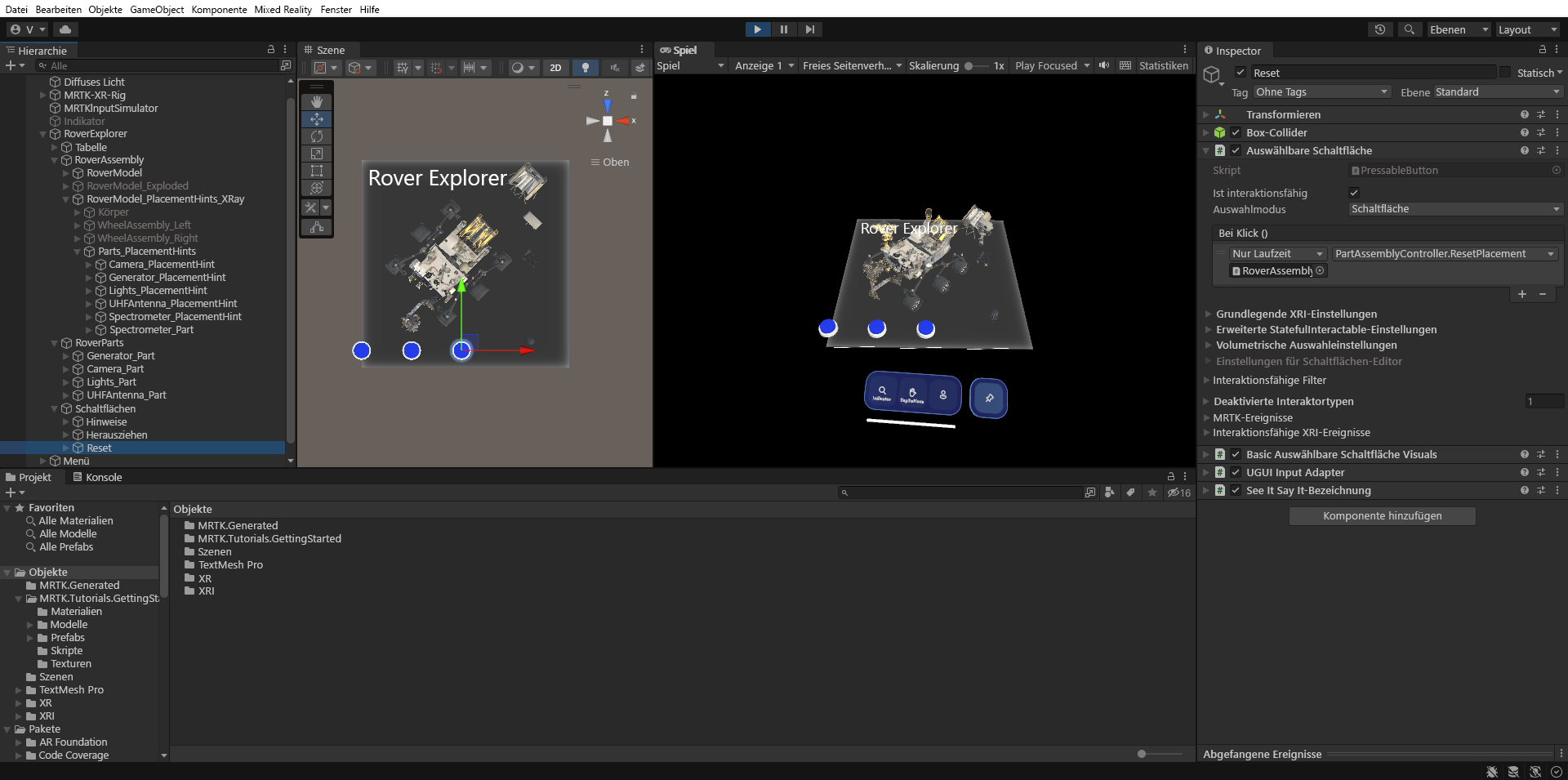Viewport: 1568px width, 780px height.
Task: Uncheck Ist interaktionsfähig in the Inspector
Action: coord(1354,193)
